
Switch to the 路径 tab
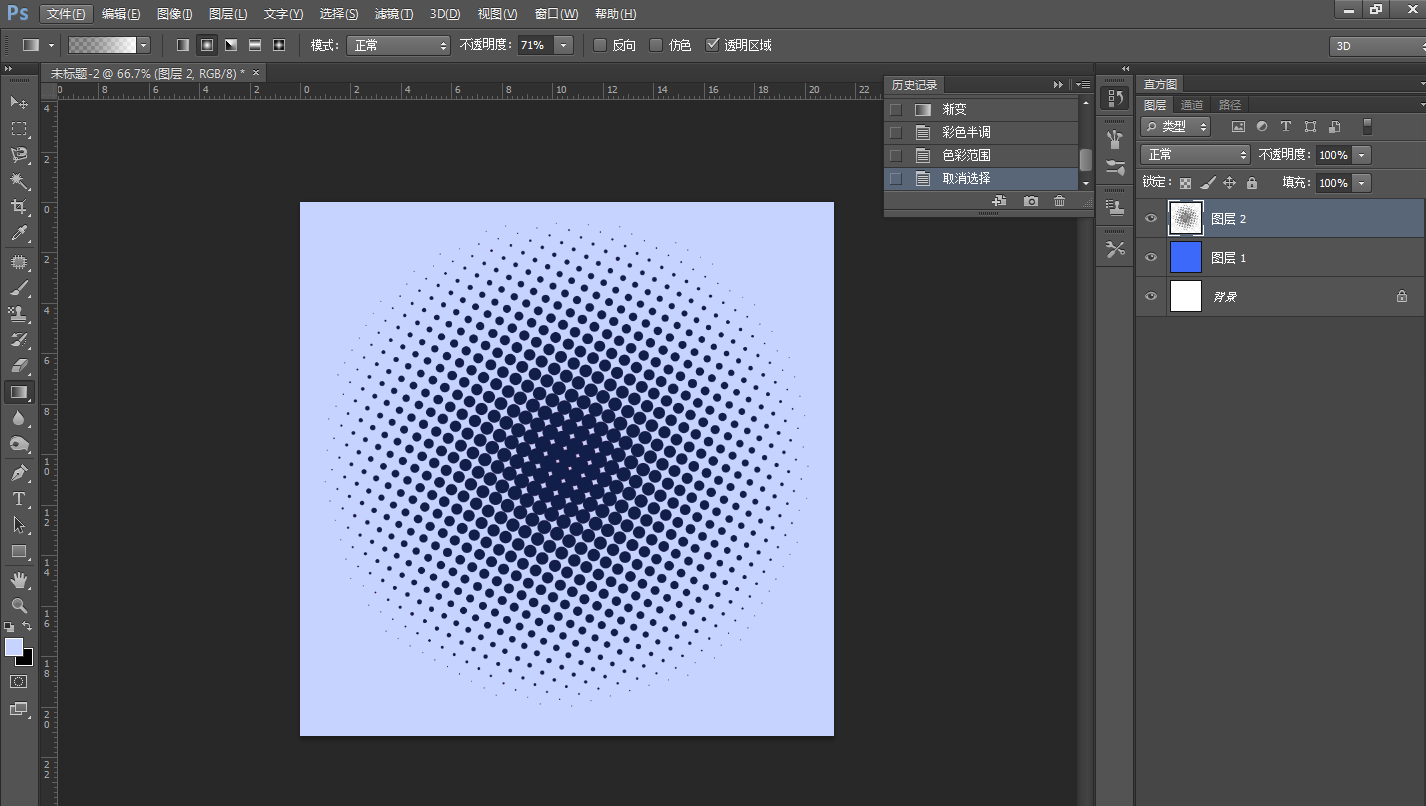click(1229, 105)
